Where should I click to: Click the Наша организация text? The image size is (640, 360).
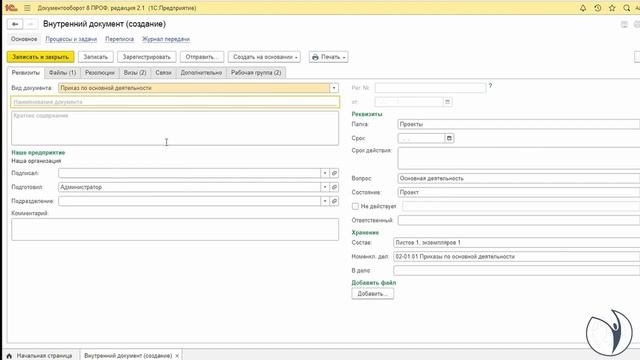point(36,161)
